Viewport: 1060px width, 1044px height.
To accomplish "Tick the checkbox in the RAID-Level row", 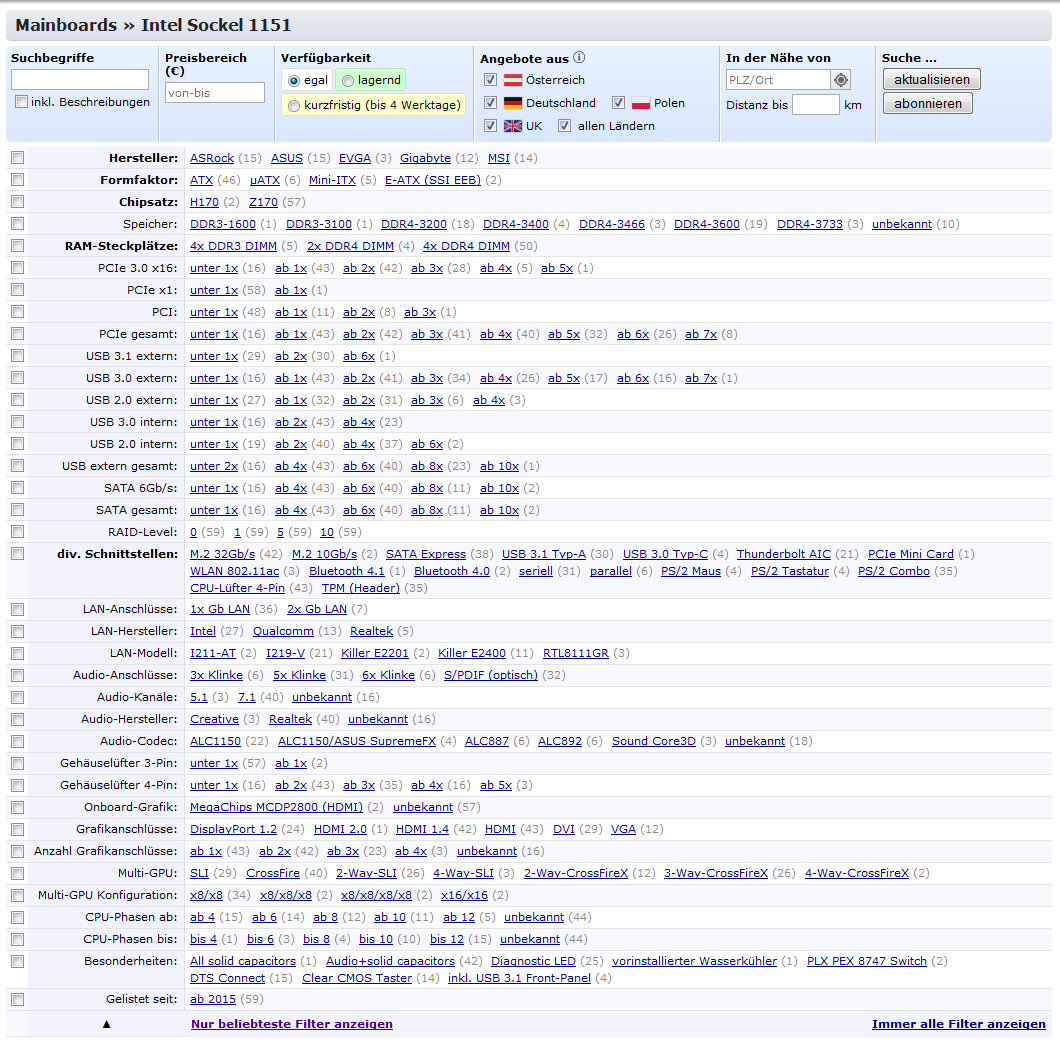I will 18,531.
